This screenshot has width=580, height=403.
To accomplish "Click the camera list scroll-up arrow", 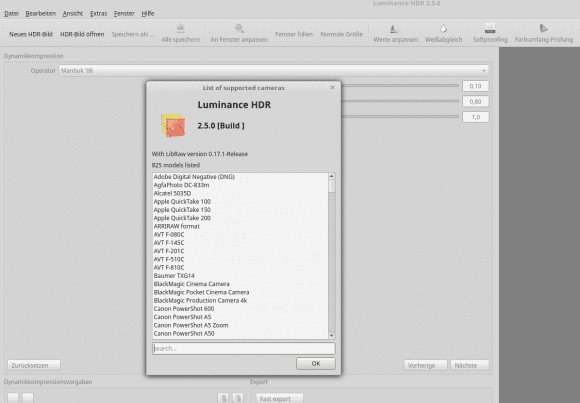I will pyautogui.click(x=331, y=176).
